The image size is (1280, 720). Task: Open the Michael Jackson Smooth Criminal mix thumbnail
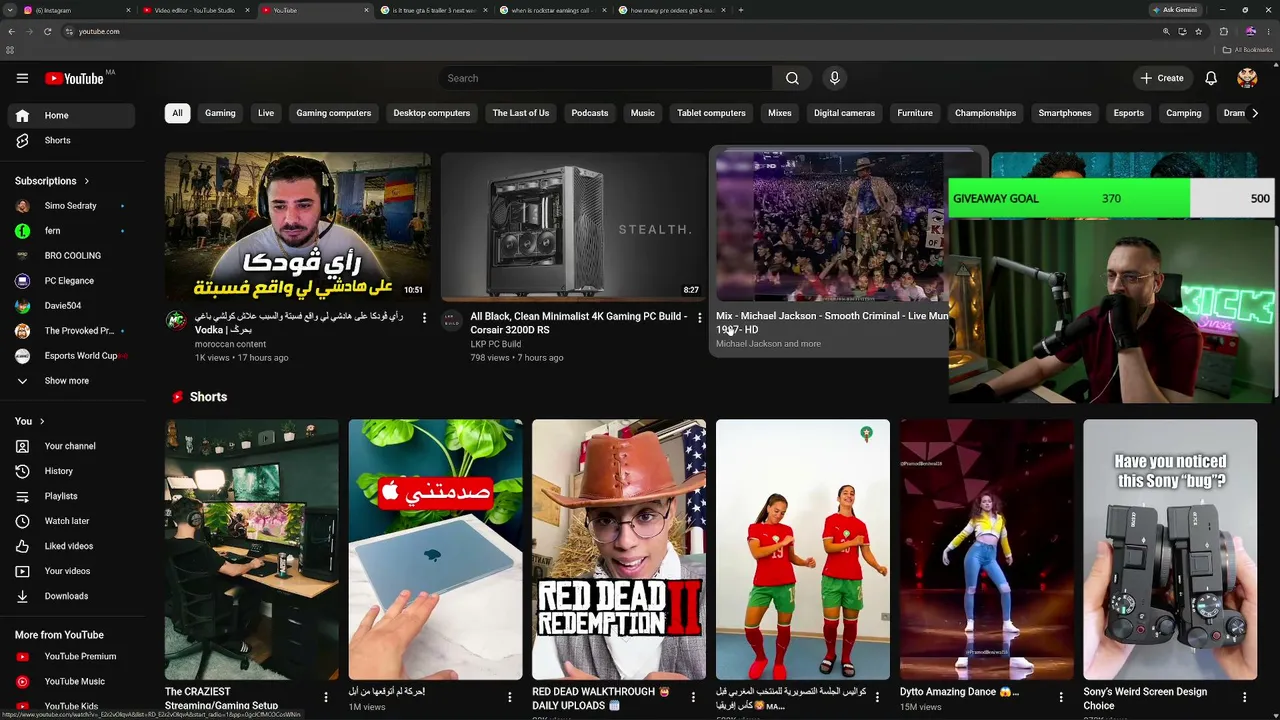(x=830, y=227)
